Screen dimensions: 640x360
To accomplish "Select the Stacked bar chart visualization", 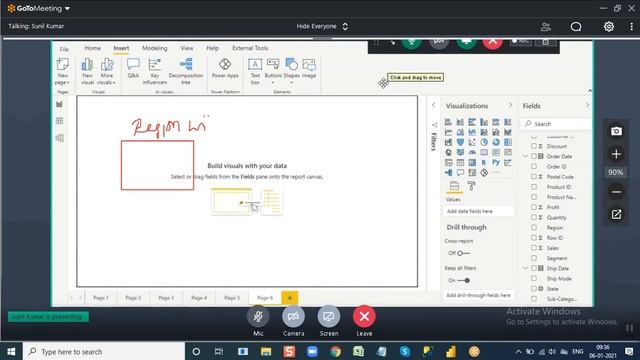I will pyautogui.click(x=448, y=122).
